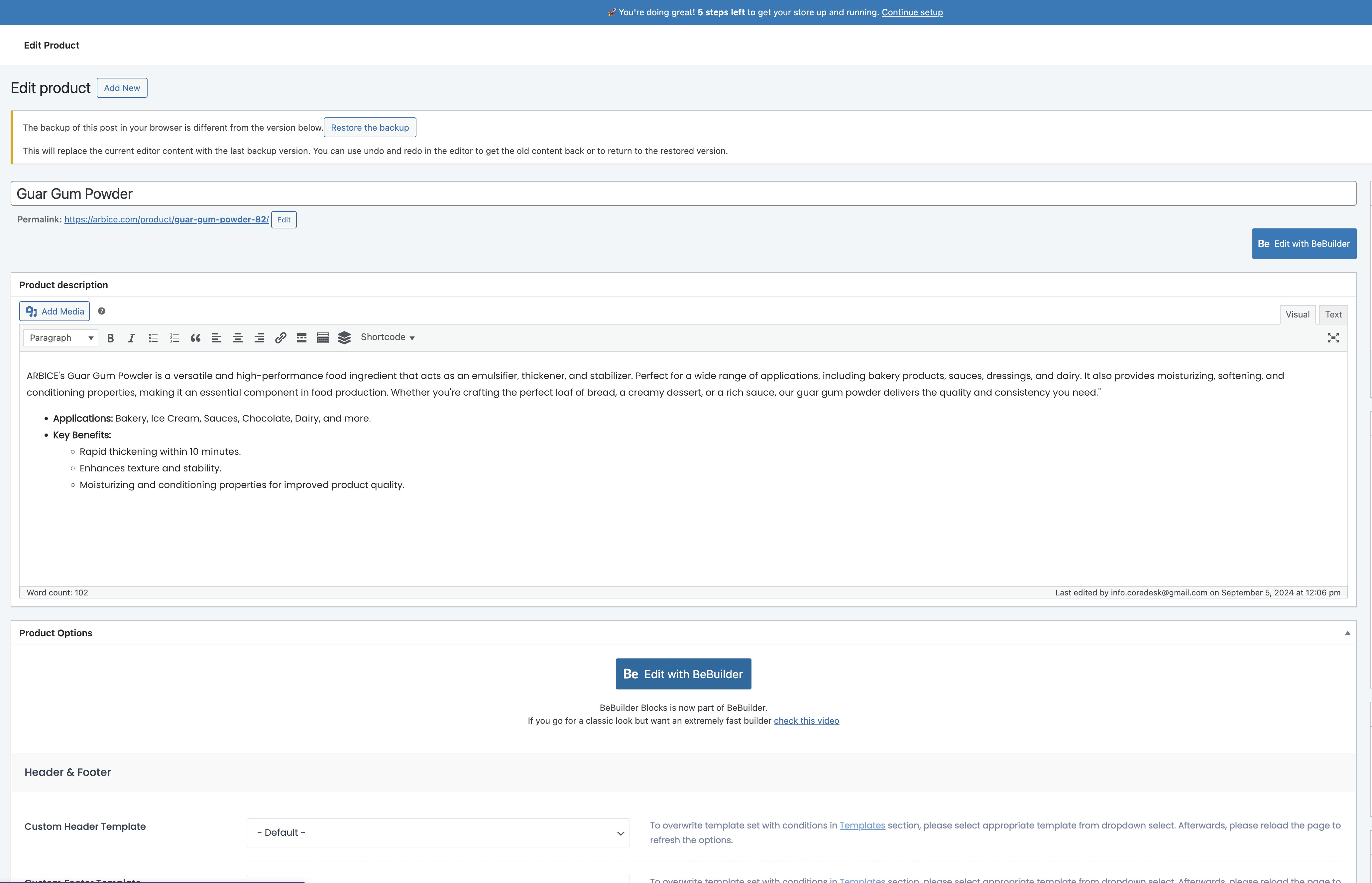Click the Header & Footer section heading

(x=67, y=772)
